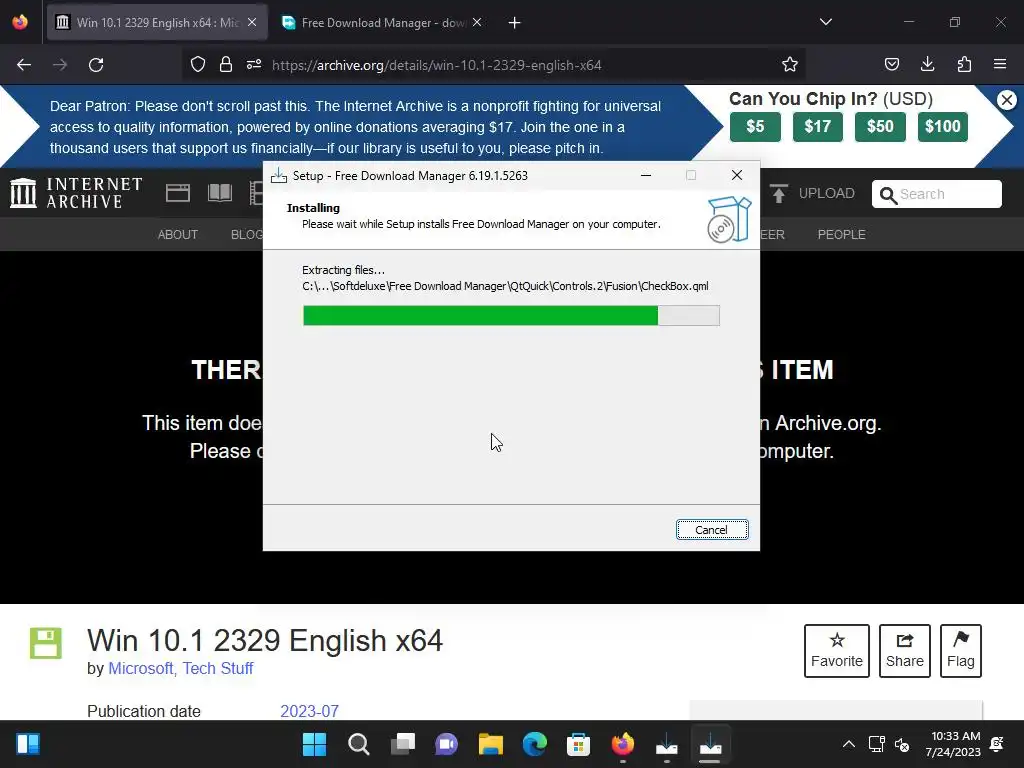Switch to the Free Download Manager tab
Screen dimensions: 1024x768
[x=382, y=23]
